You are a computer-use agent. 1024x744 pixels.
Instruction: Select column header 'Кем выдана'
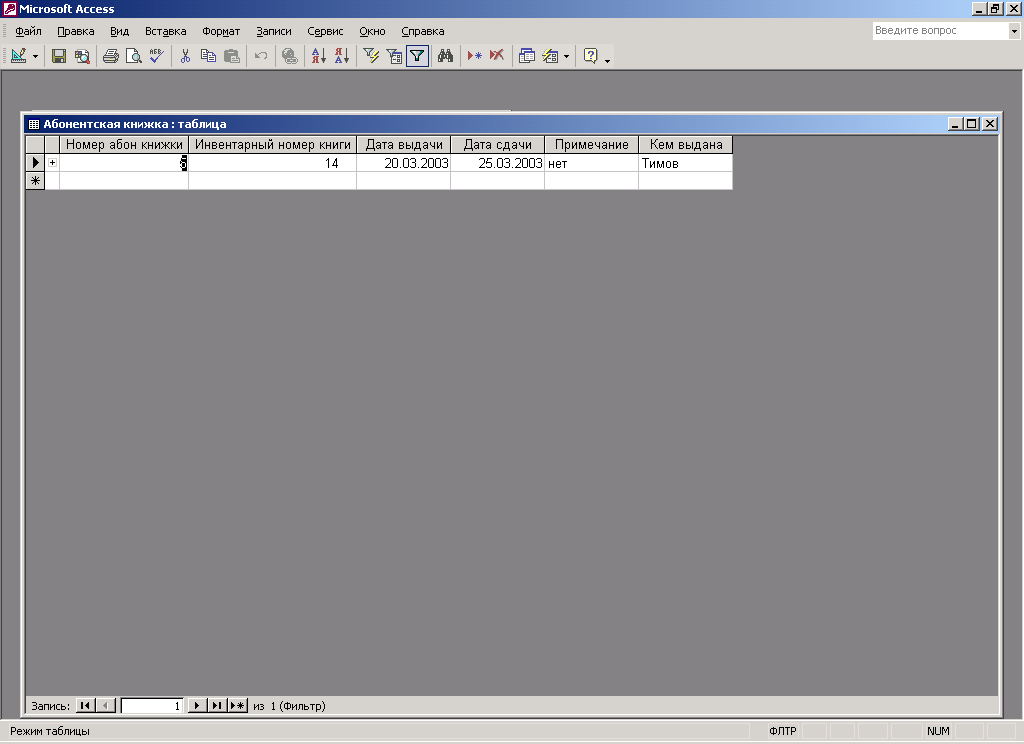click(x=686, y=144)
